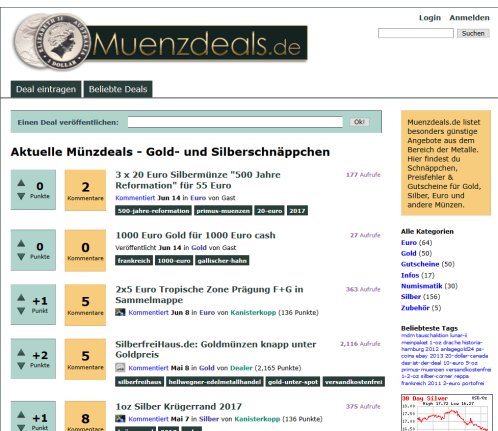
Task: Select the gold-unter-spot tag
Action: pyautogui.click(x=293, y=382)
